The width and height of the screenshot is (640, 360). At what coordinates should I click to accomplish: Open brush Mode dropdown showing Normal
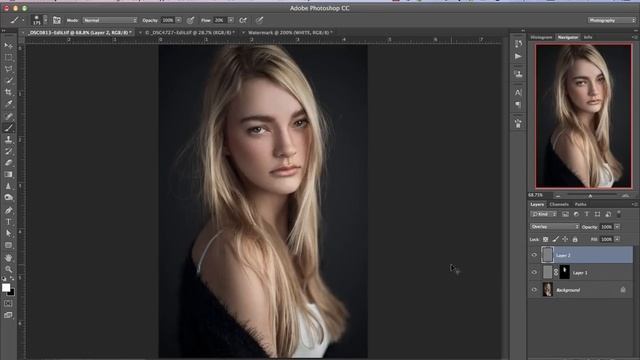point(110,20)
